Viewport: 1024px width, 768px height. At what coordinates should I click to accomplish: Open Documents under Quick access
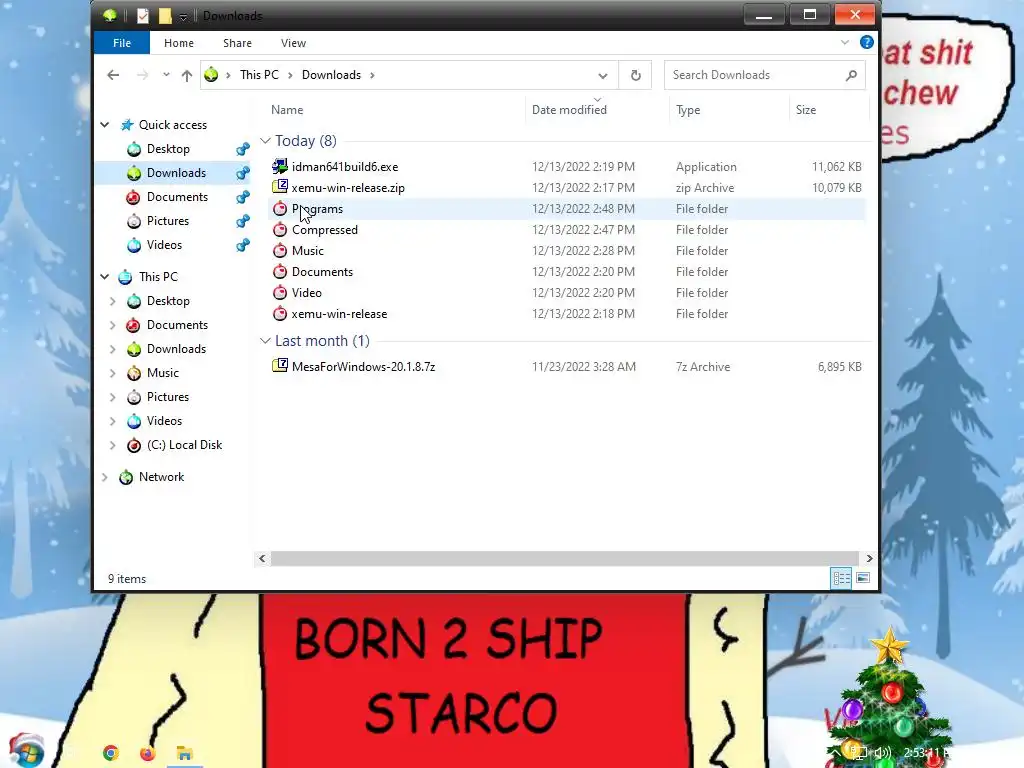tap(177, 197)
